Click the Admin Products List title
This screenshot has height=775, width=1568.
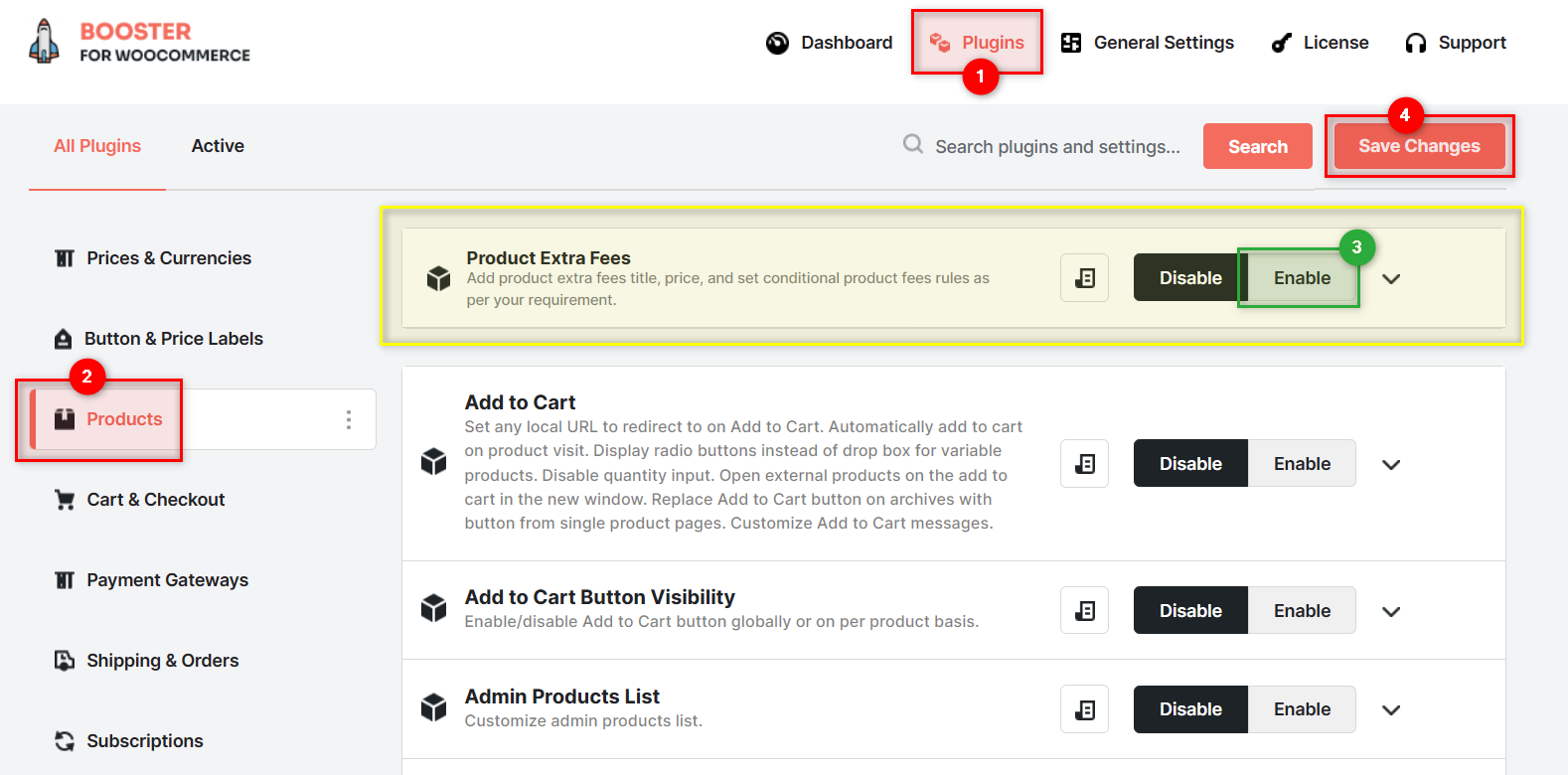pos(562,697)
